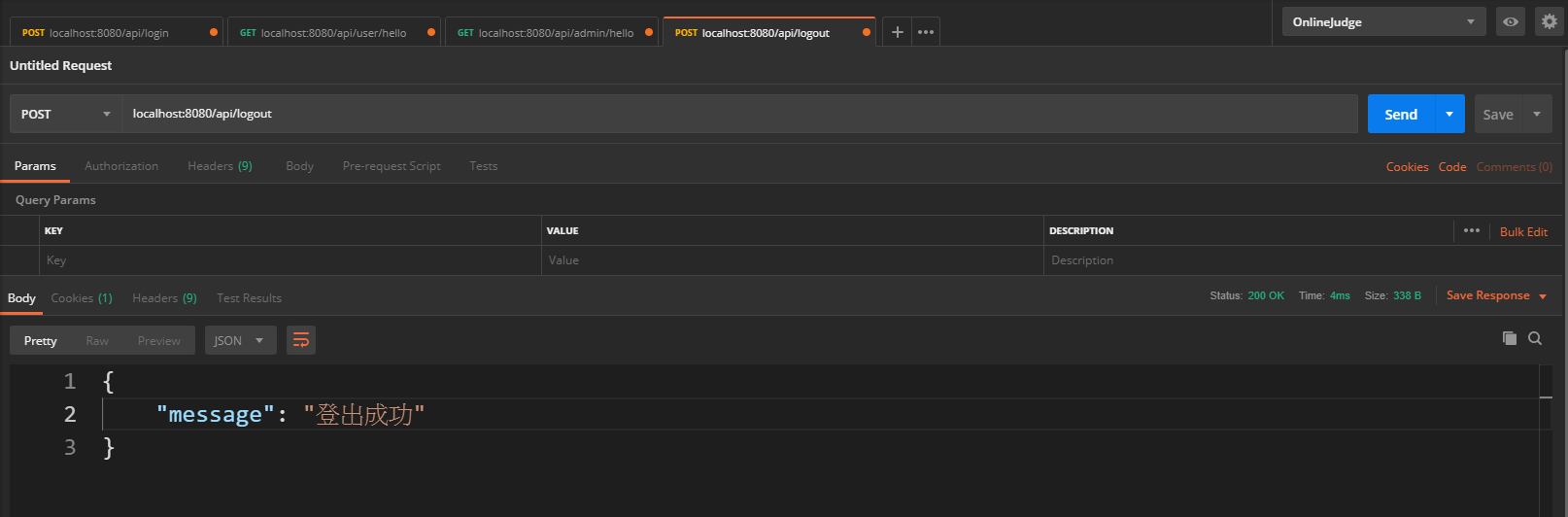This screenshot has width=1568, height=517.
Task: Select the Preview response view
Action: point(158,340)
